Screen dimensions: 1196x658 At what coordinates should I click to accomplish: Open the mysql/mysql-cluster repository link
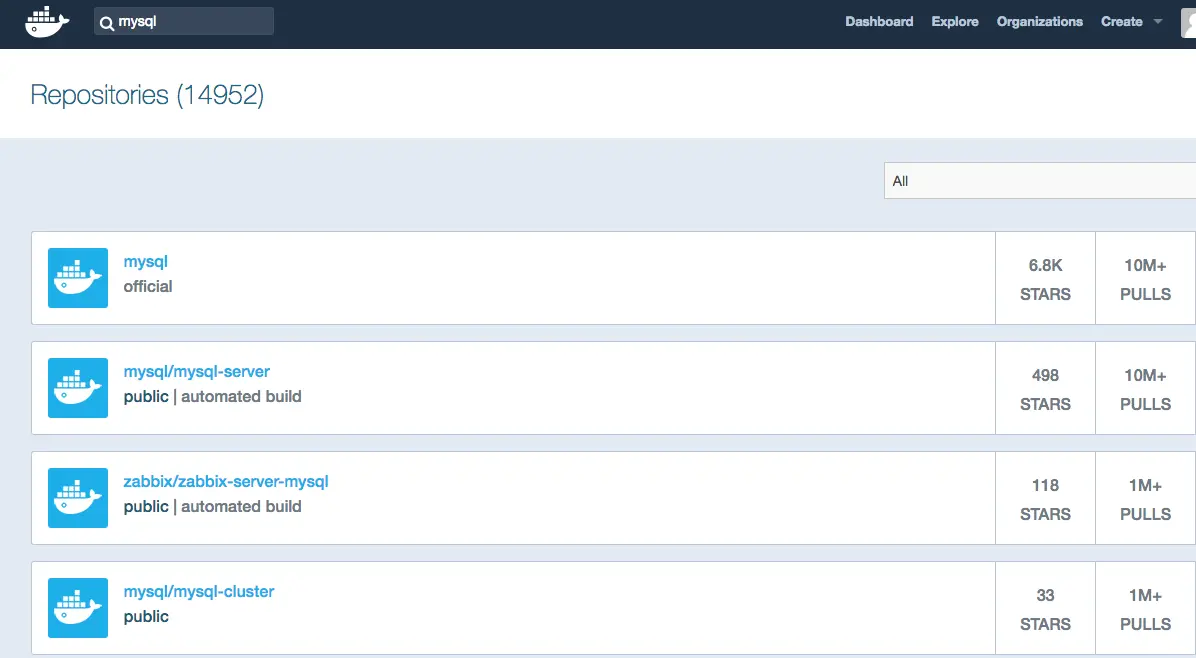(198, 591)
